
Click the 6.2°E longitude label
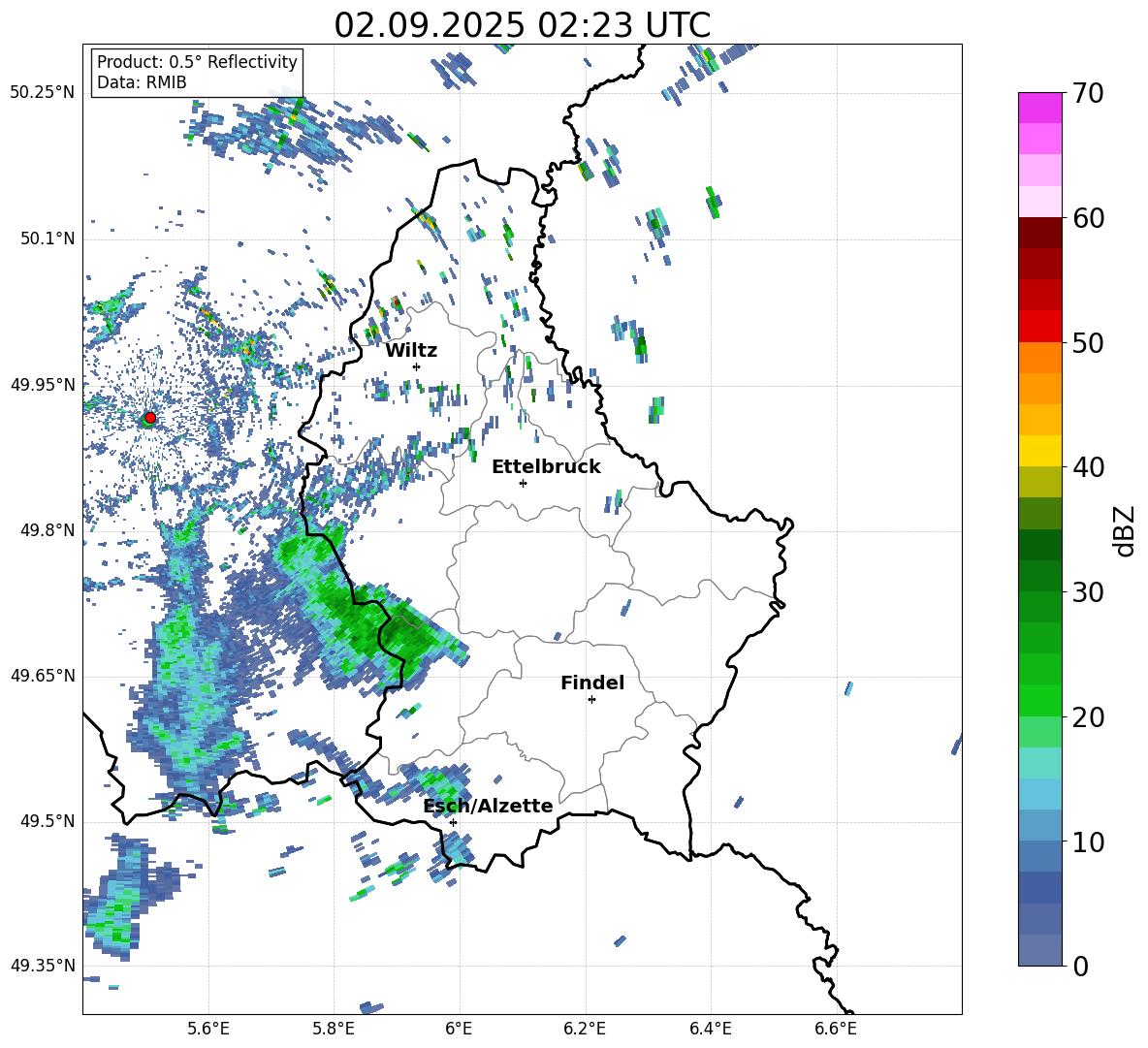(585, 1030)
